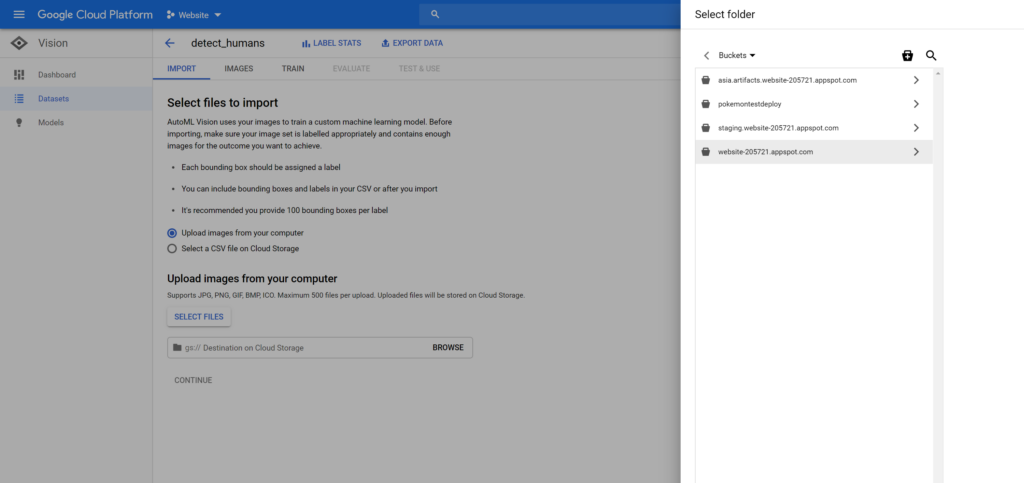
Task: Click bucket icon for website-205721.appspot.com
Action: click(x=705, y=151)
